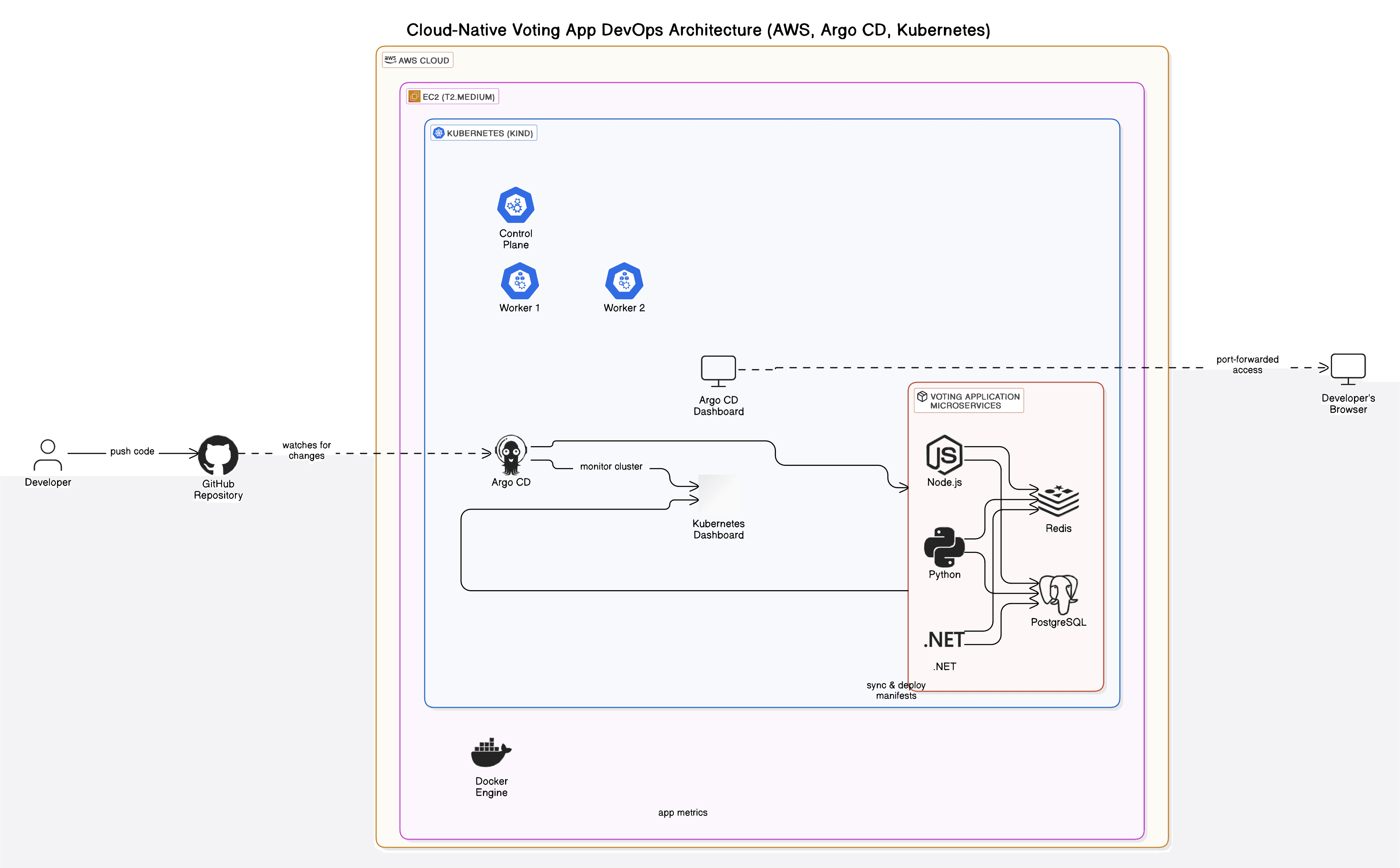The width and height of the screenshot is (1400, 868).
Task: Select the 'app metrics' label
Action: pos(682,812)
